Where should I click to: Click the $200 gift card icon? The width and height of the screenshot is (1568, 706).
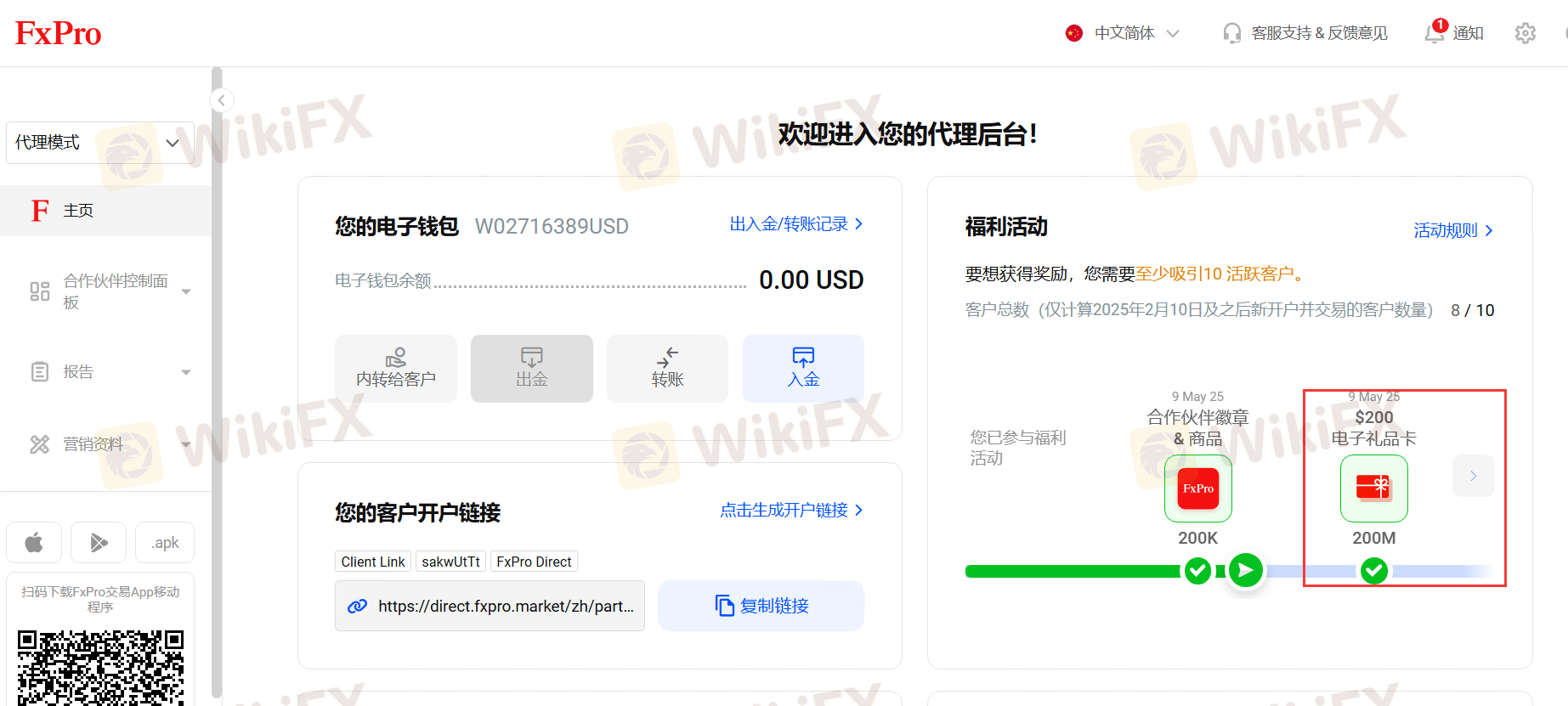click(x=1374, y=489)
